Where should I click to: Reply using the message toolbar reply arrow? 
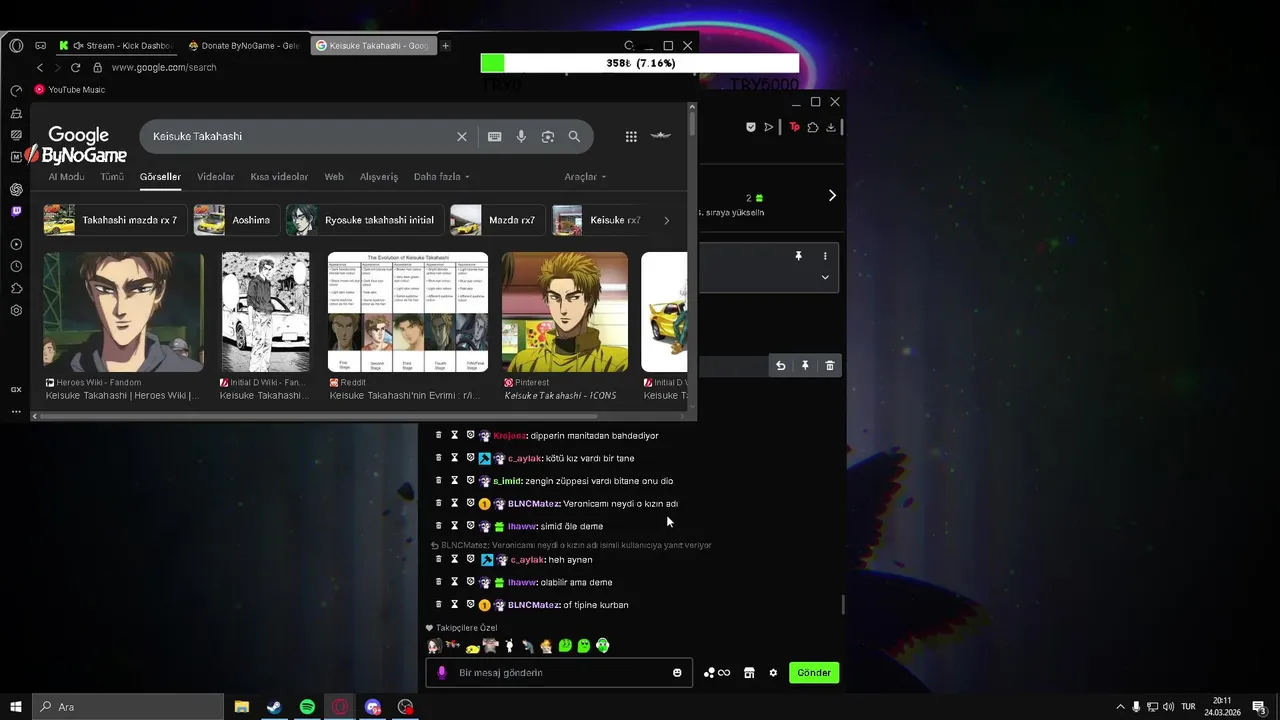pyautogui.click(x=781, y=366)
